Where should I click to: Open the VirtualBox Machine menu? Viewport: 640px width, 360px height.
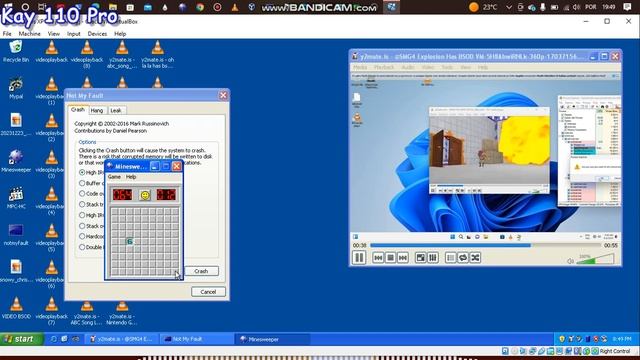[29, 34]
